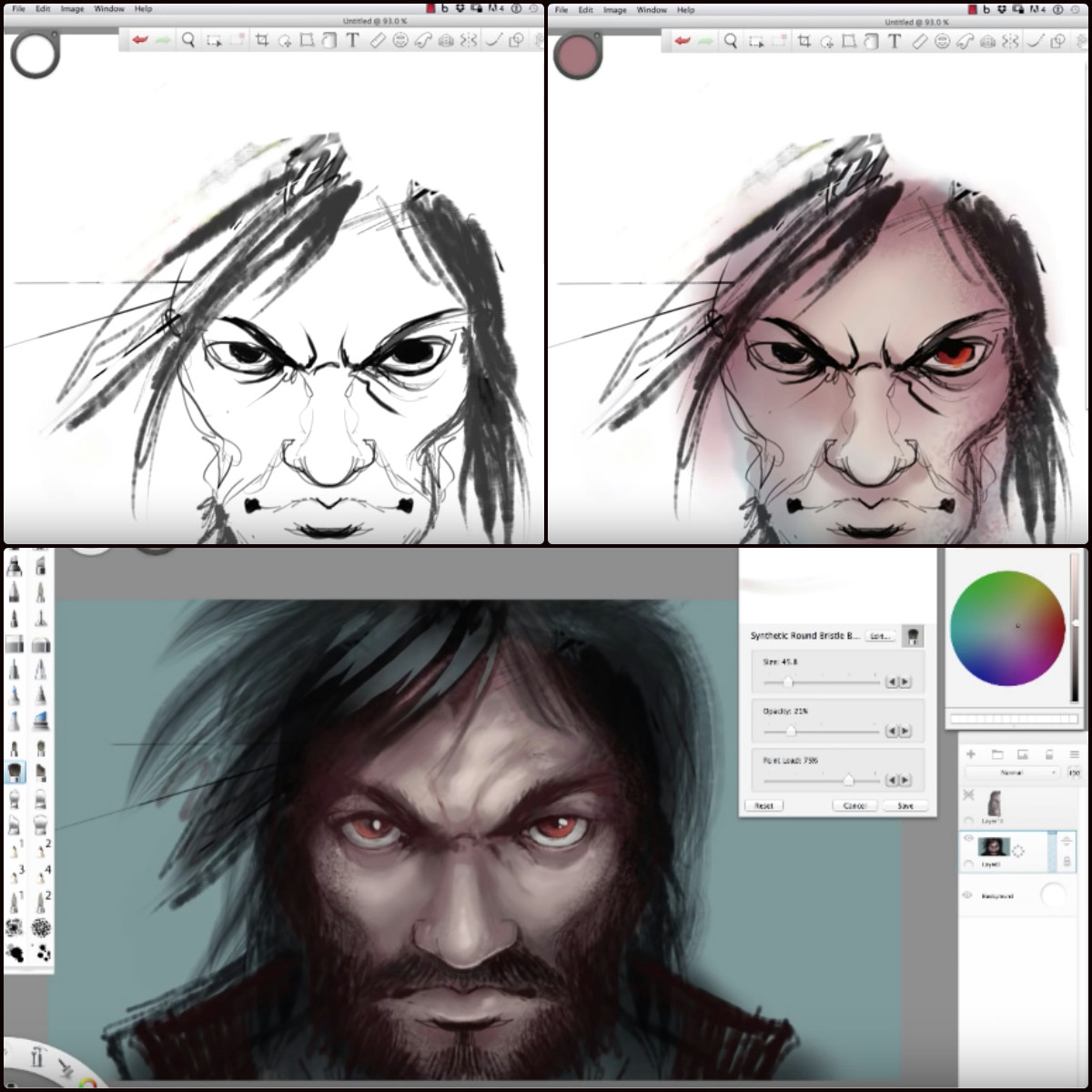
Task: Open File menu in top-right window
Action: pos(561,10)
